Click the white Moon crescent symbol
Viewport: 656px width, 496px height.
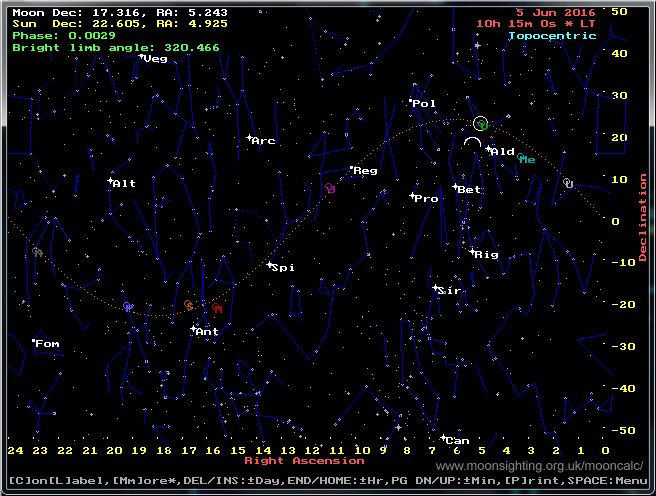pos(472,144)
